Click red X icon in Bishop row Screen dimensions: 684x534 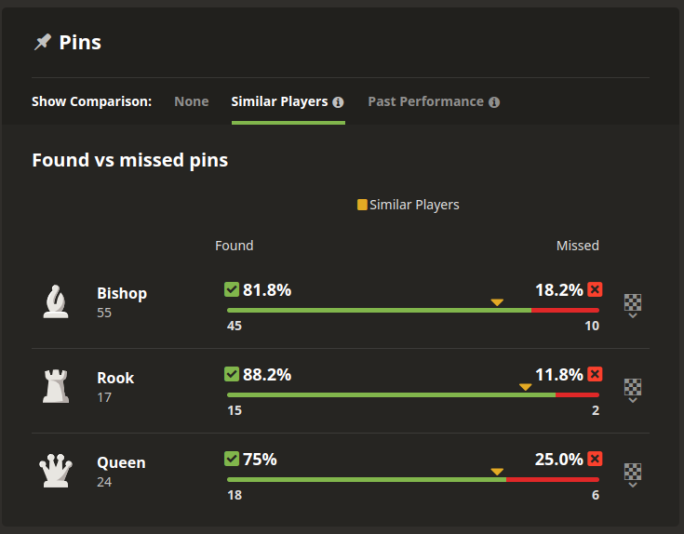(x=595, y=289)
